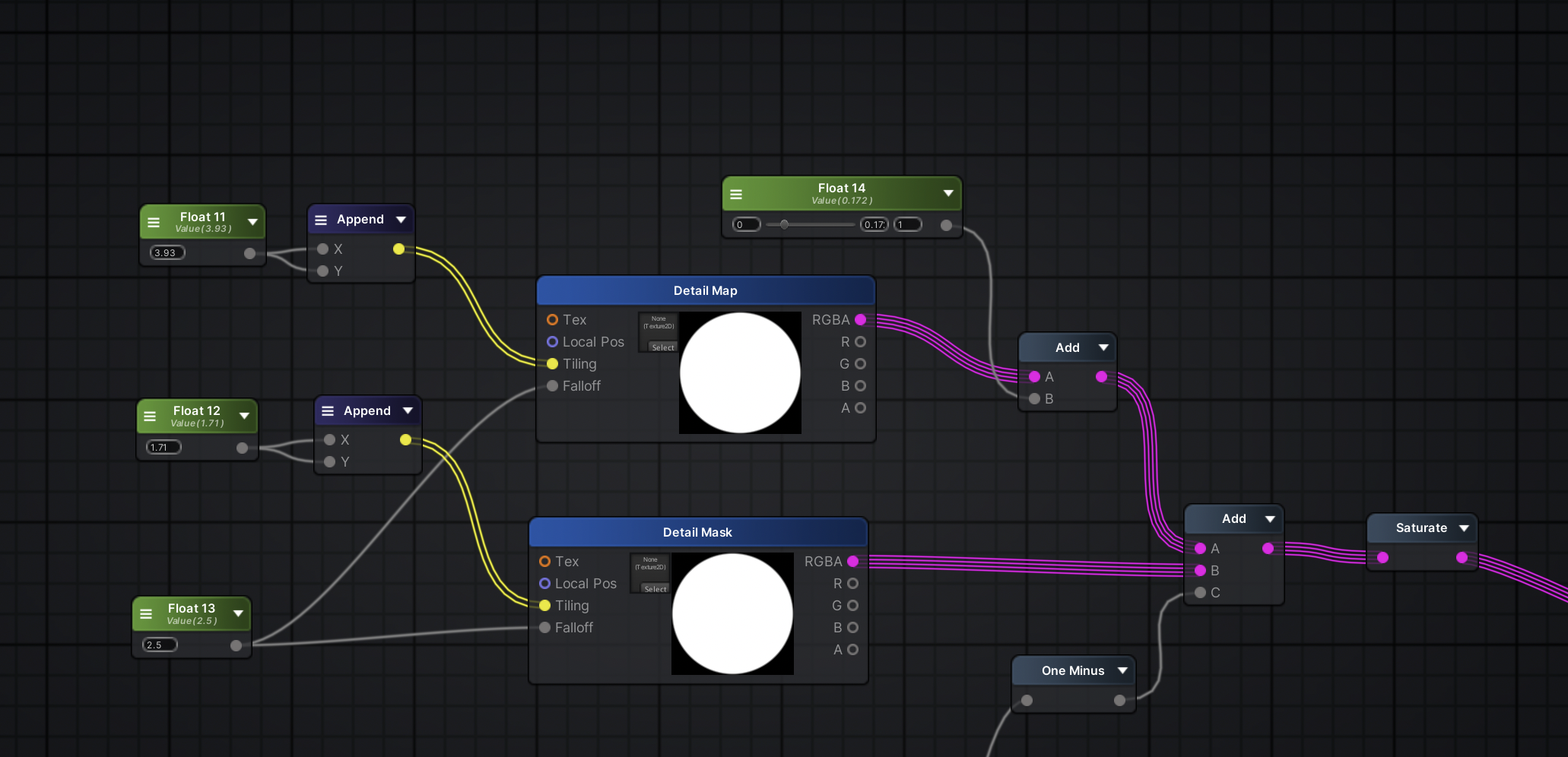The width and height of the screenshot is (1568, 757).
Task: Click hamburger icon on top Append node
Action: coord(321,220)
